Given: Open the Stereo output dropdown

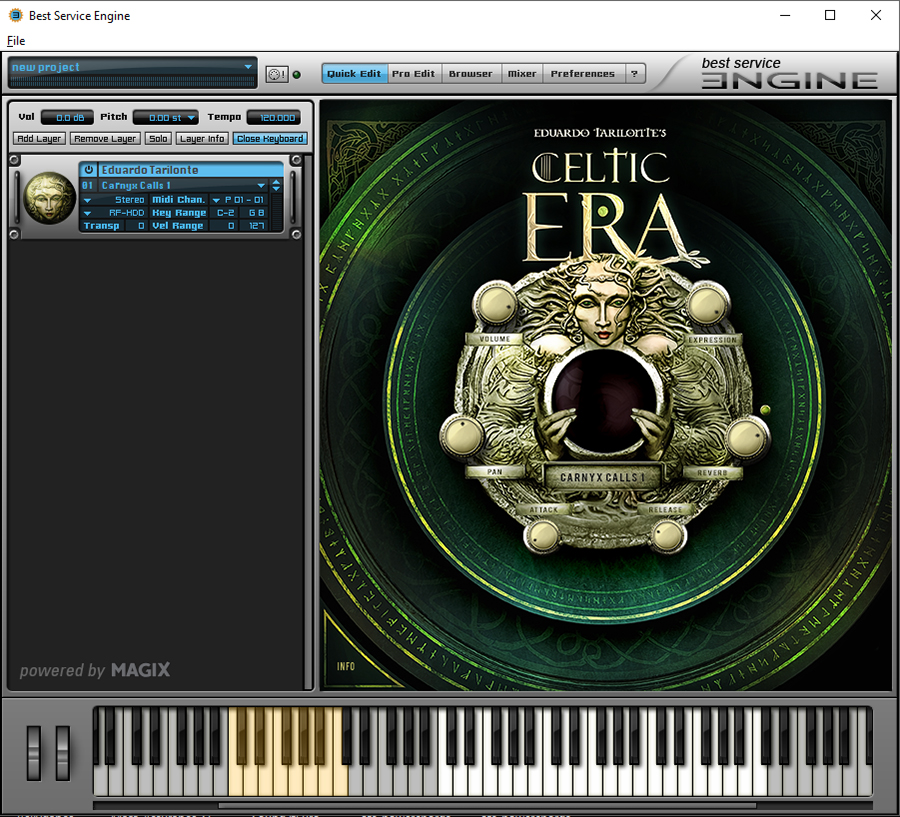Looking at the screenshot, I should point(114,200).
